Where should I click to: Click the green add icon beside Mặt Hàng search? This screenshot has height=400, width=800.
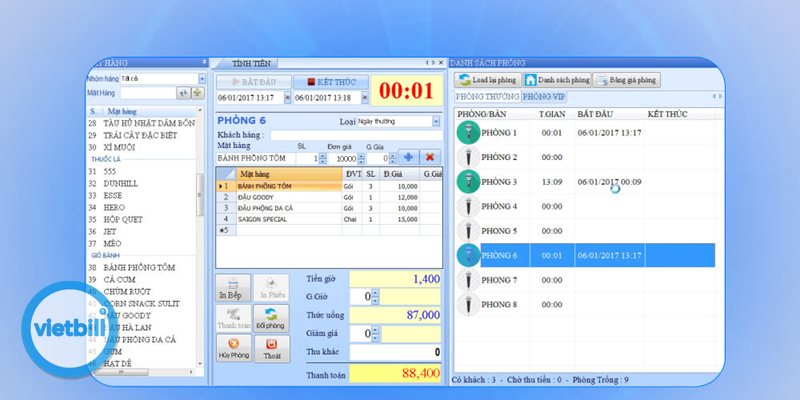click(198, 93)
